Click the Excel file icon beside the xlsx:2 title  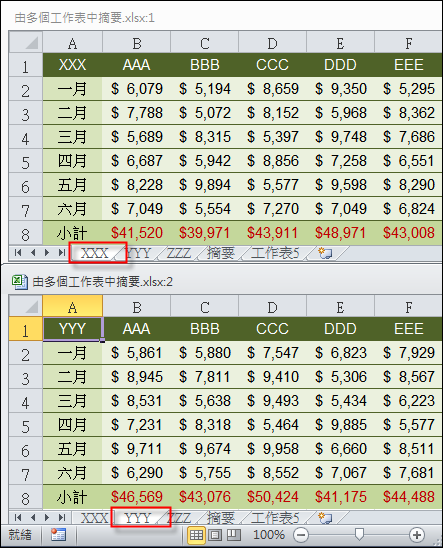click(20, 282)
